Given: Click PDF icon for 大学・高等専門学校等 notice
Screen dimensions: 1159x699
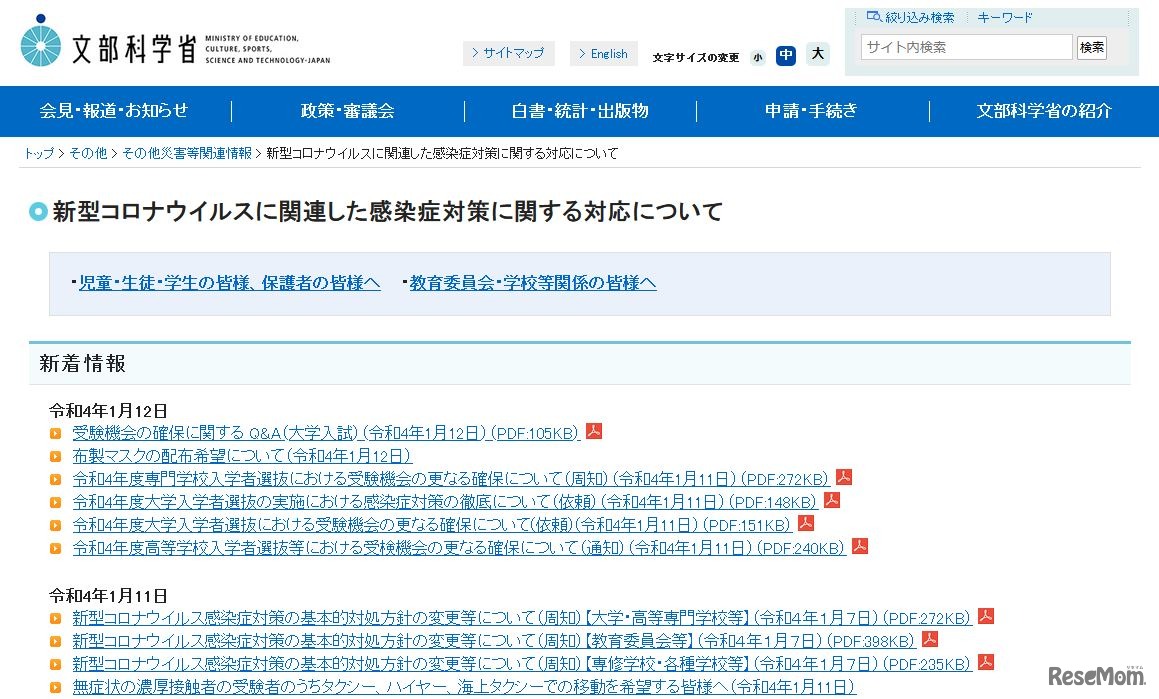Looking at the screenshot, I should [986, 616].
